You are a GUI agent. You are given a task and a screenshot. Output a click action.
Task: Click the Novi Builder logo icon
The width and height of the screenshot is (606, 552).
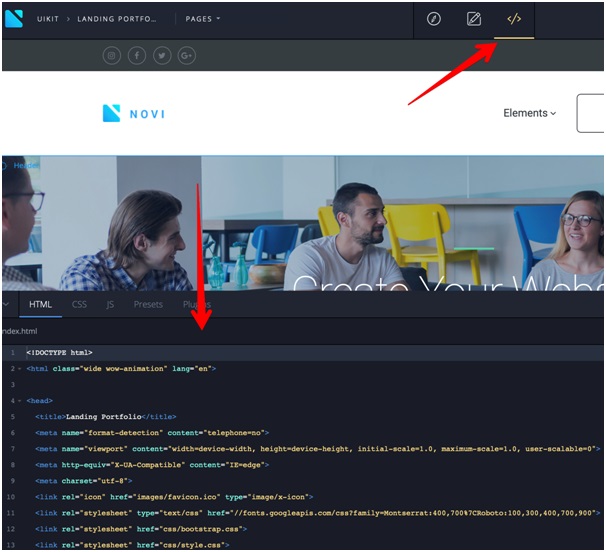[14, 19]
